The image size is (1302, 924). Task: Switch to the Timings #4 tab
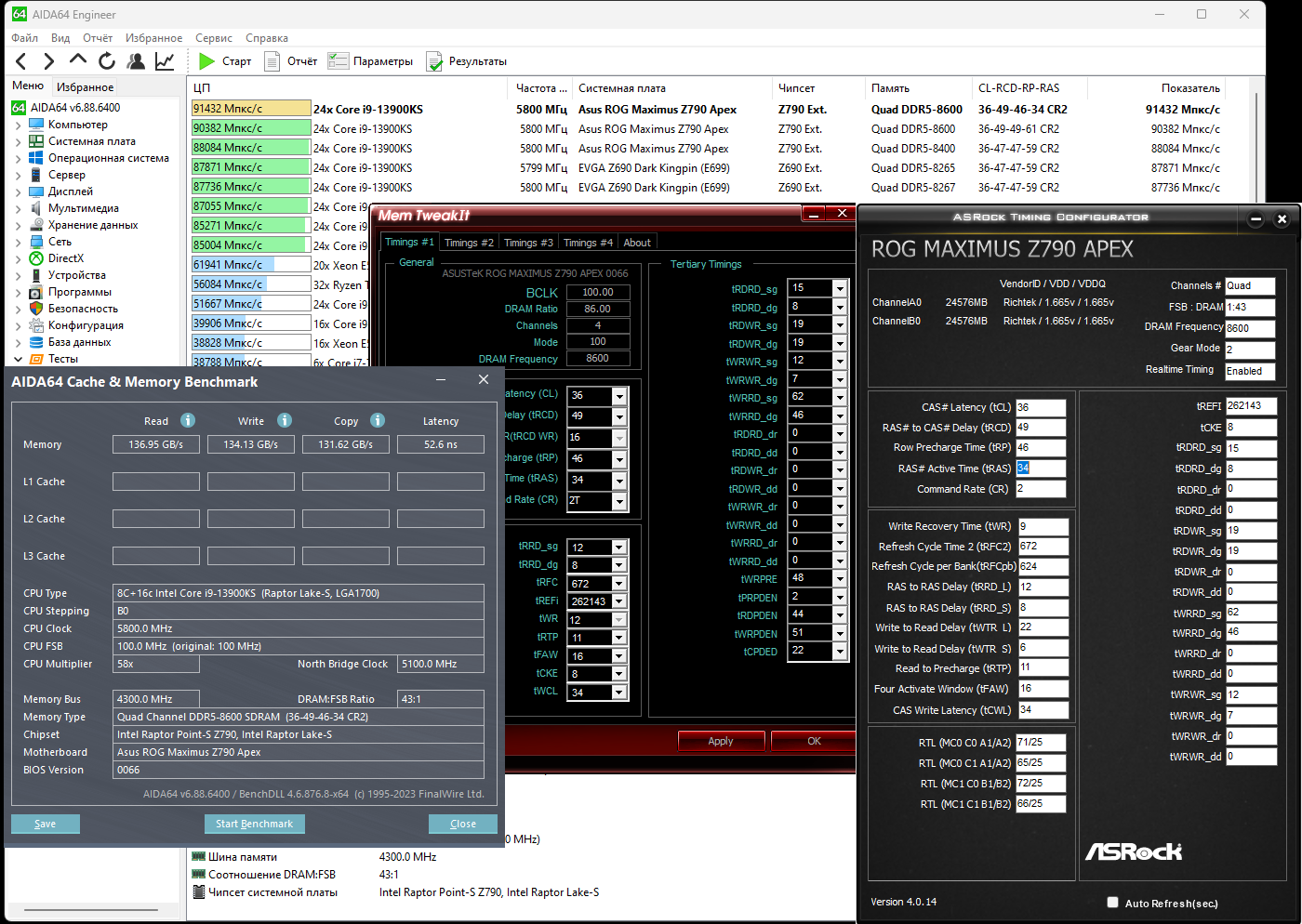click(x=588, y=243)
